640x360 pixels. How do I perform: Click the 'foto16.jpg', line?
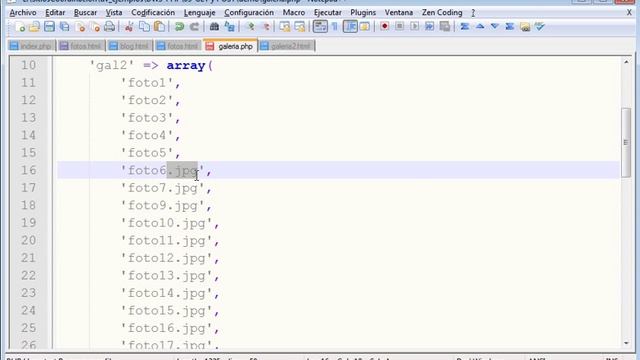point(170,329)
